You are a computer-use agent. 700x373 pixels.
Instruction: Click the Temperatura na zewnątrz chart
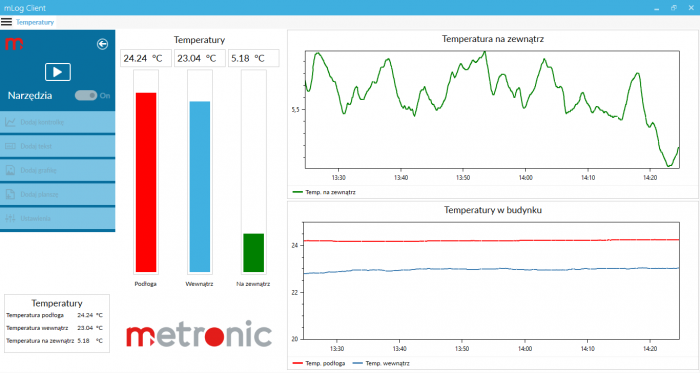point(492,109)
